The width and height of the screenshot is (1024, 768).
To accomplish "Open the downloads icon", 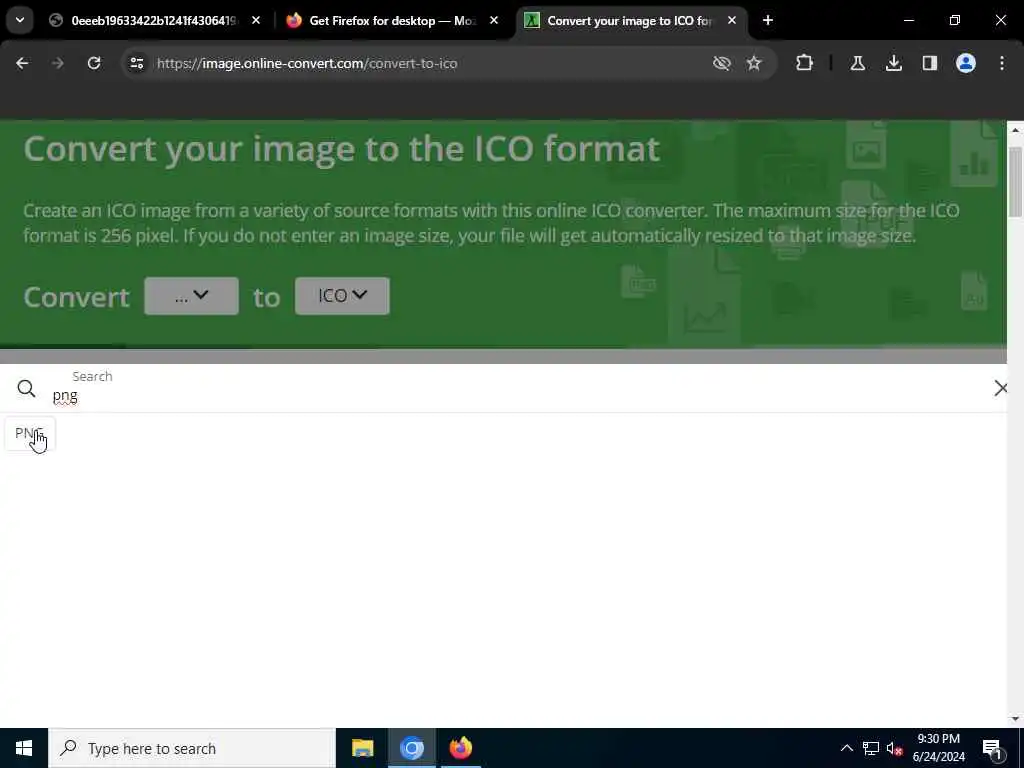I will [x=894, y=63].
